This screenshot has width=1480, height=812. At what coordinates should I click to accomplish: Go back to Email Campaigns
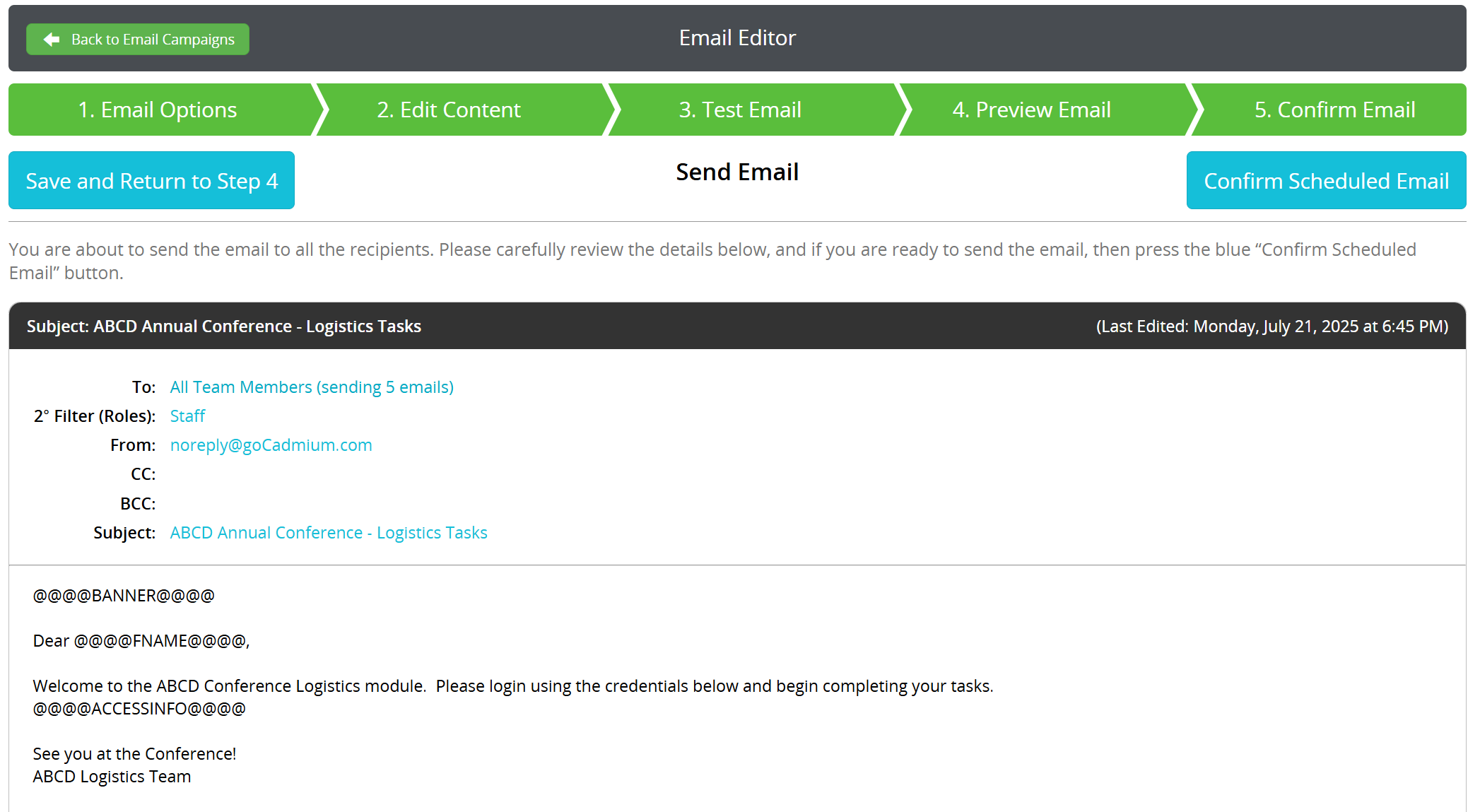coord(152,40)
